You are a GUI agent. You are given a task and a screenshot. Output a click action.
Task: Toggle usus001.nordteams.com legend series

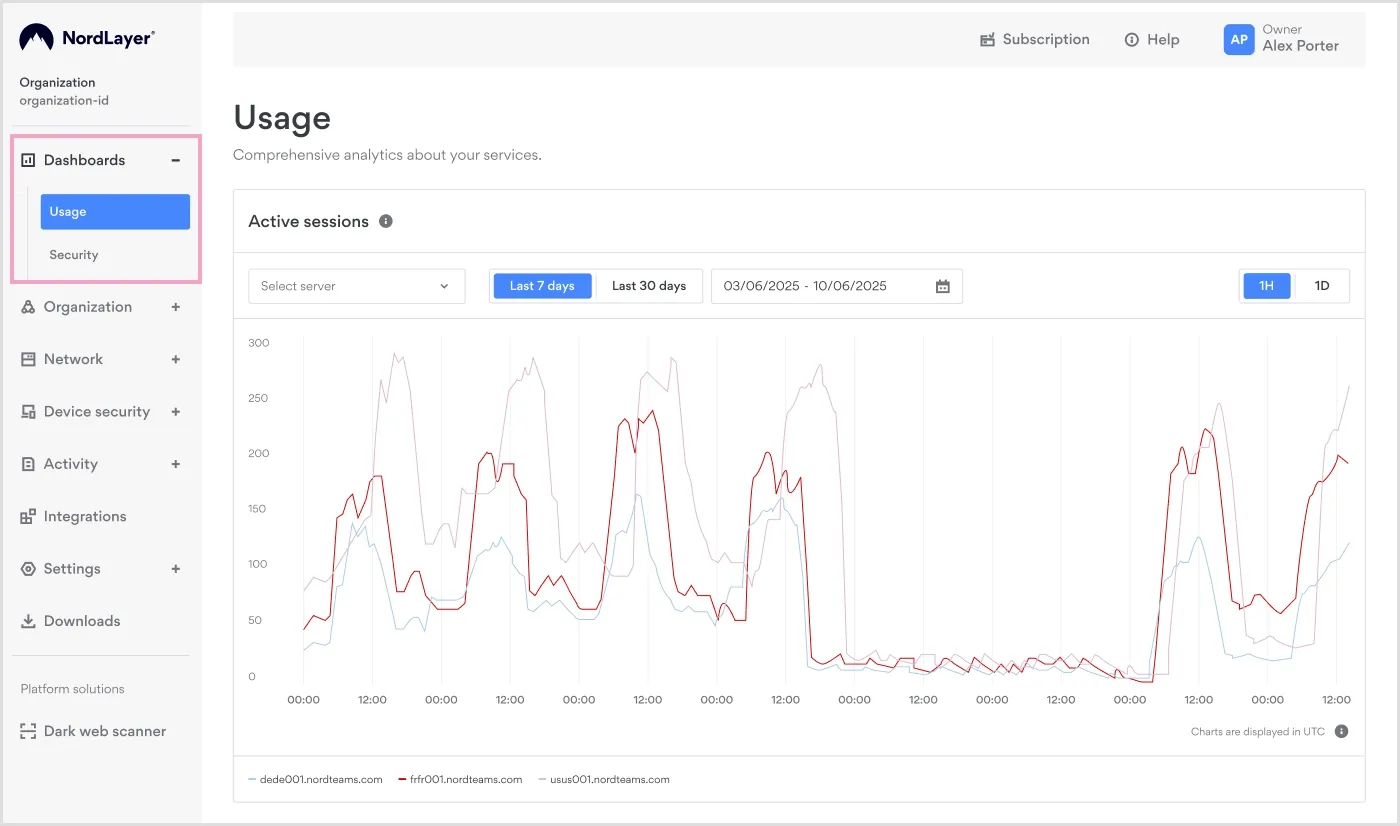coord(604,779)
